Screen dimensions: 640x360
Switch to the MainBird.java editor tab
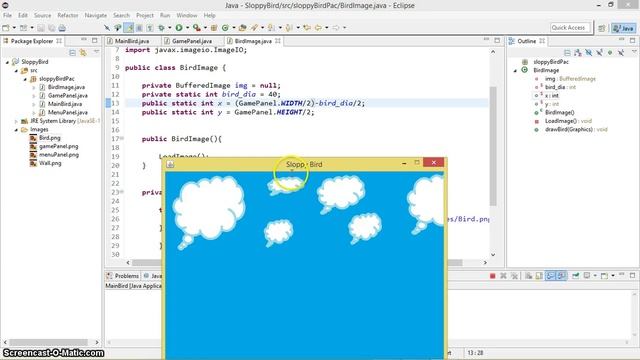click(131, 41)
